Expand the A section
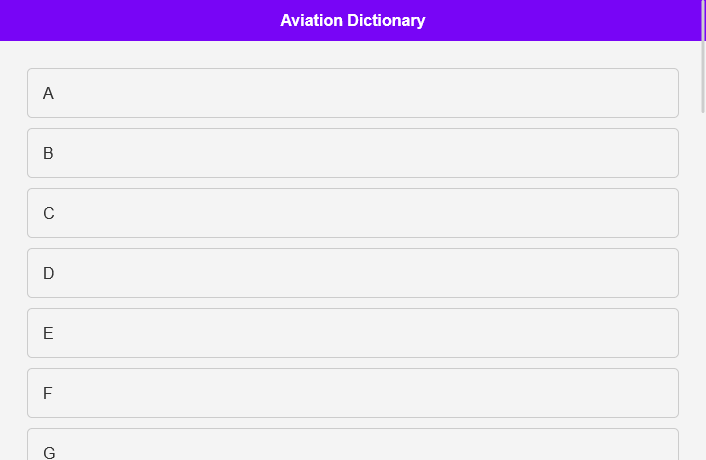 coord(352,93)
